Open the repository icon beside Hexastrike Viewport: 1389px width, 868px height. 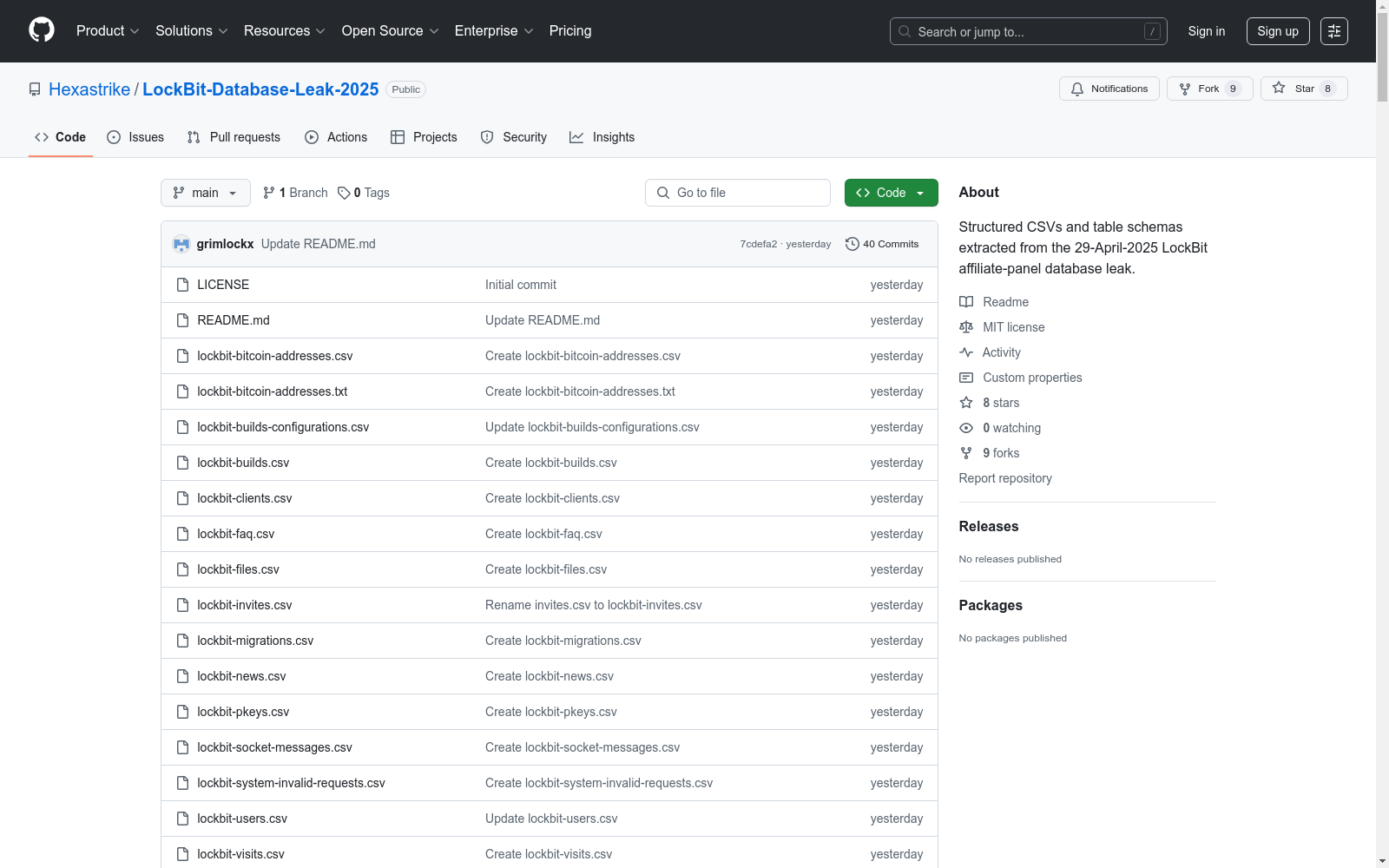coord(35,89)
